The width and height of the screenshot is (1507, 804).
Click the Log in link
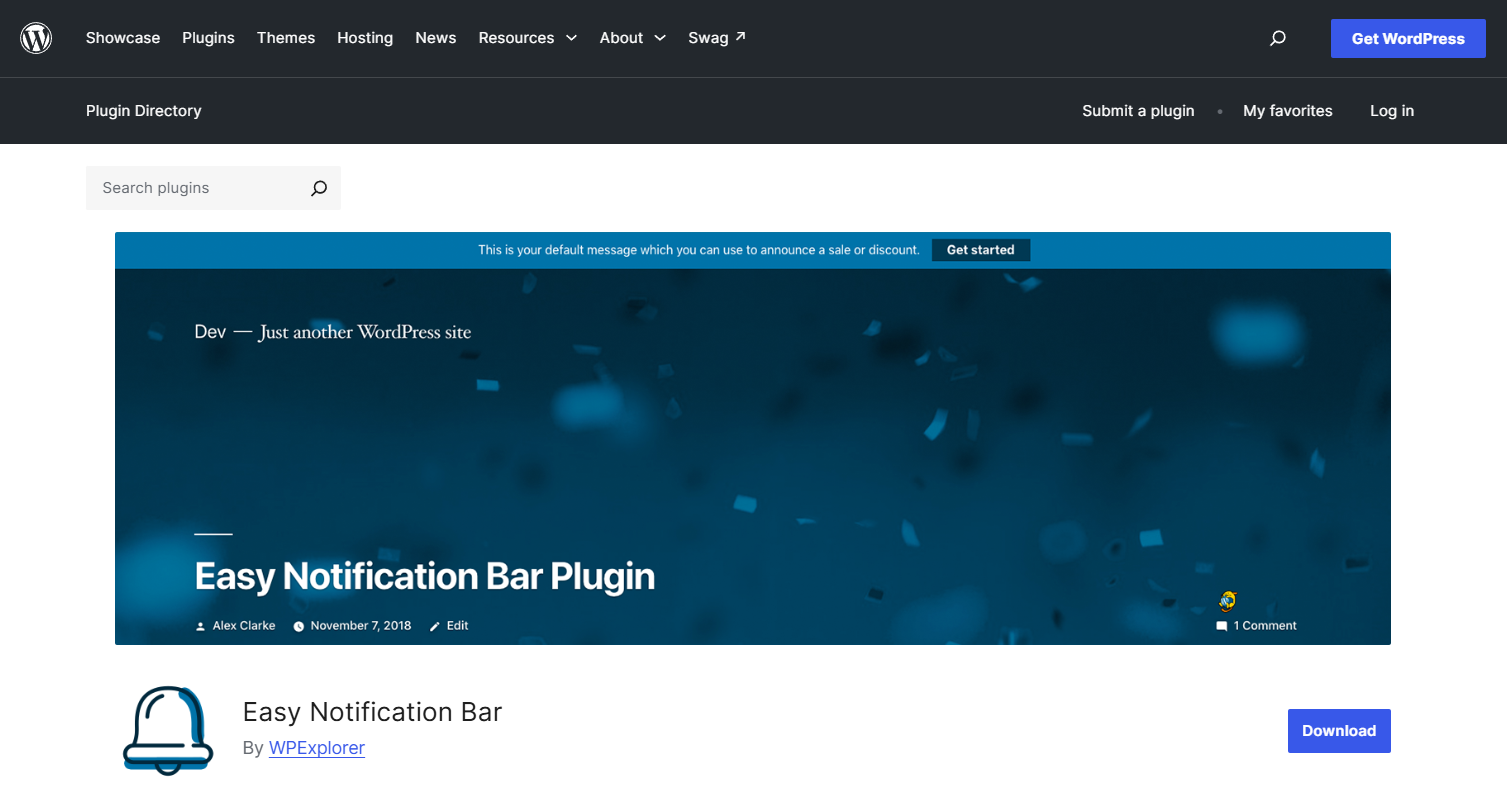[1392, 111]
